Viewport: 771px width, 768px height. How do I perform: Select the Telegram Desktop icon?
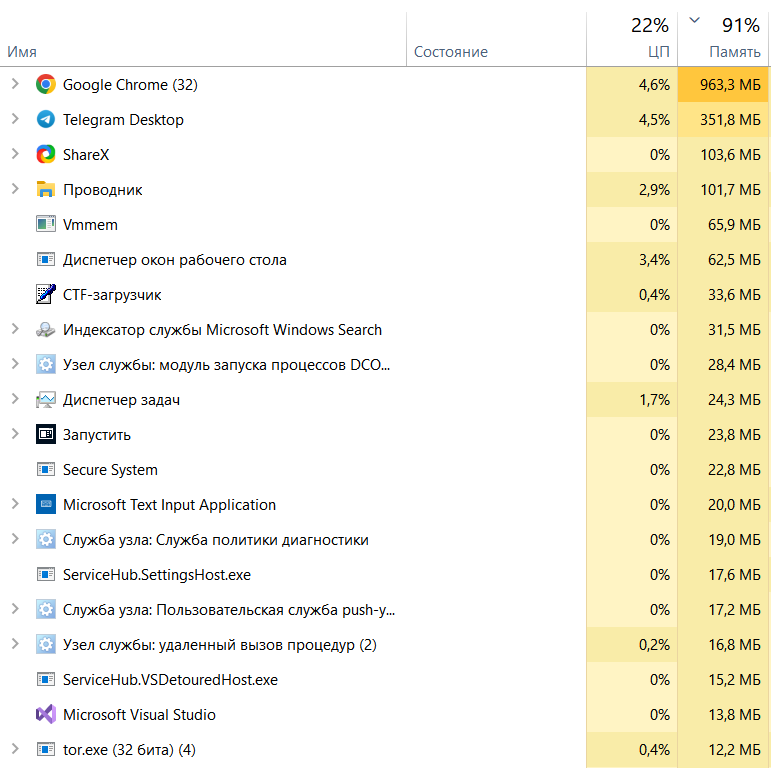pyautogui.click(x=46, y=119)
